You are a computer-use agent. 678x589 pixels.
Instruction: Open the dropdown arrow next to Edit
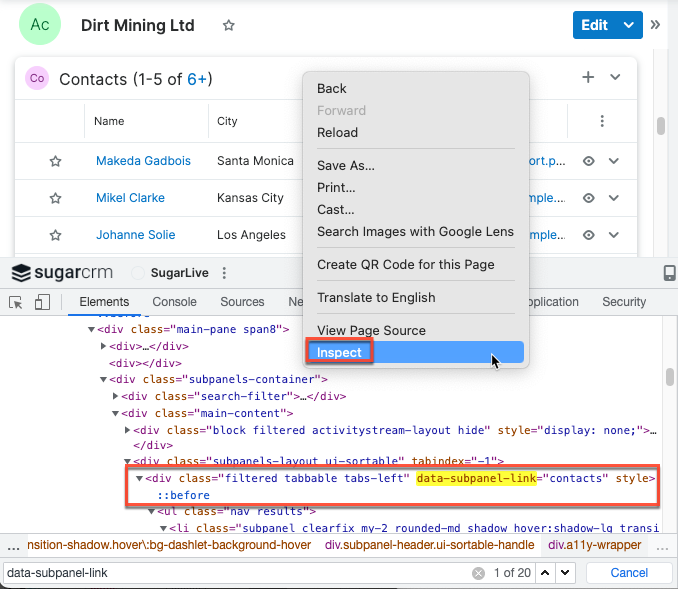(x=629, y=25)
